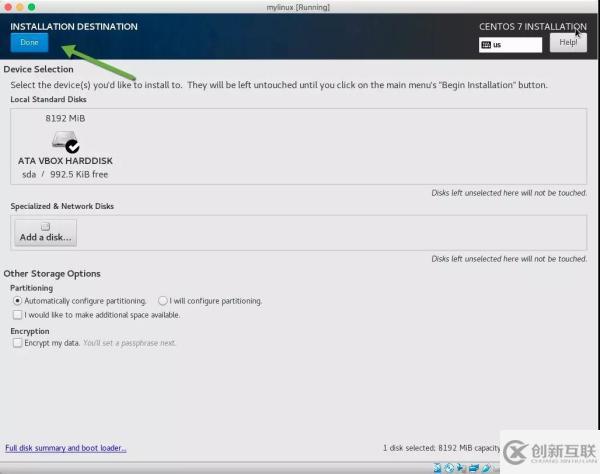Tick the Encrypt my data checkbox
Image resolution: width=600 pixels, height=474 pixels.
click(17, 343)
